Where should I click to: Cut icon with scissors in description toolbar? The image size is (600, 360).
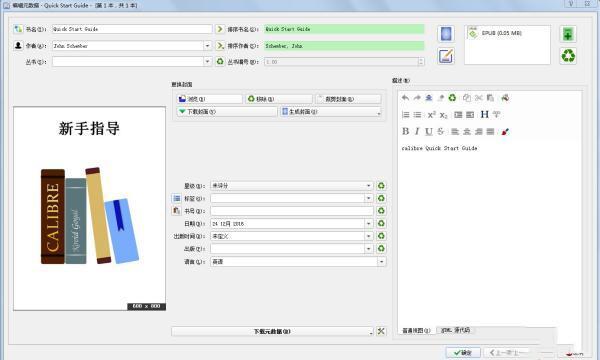click(479, 98)
